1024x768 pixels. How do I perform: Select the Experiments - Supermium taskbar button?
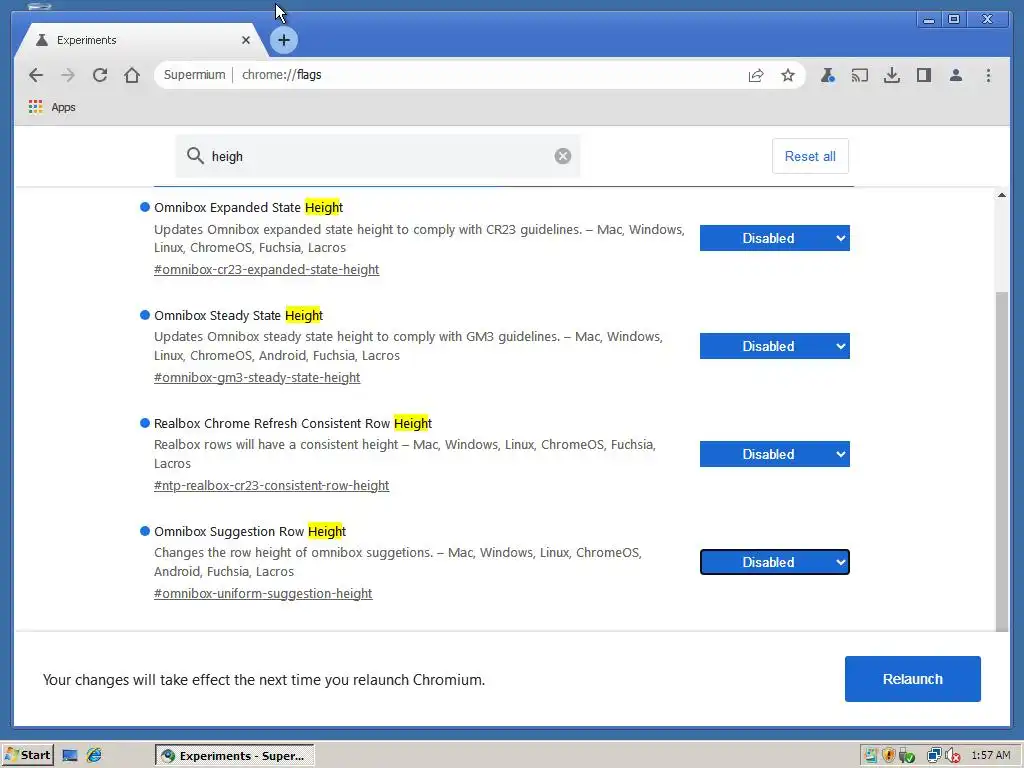point(235,756)
